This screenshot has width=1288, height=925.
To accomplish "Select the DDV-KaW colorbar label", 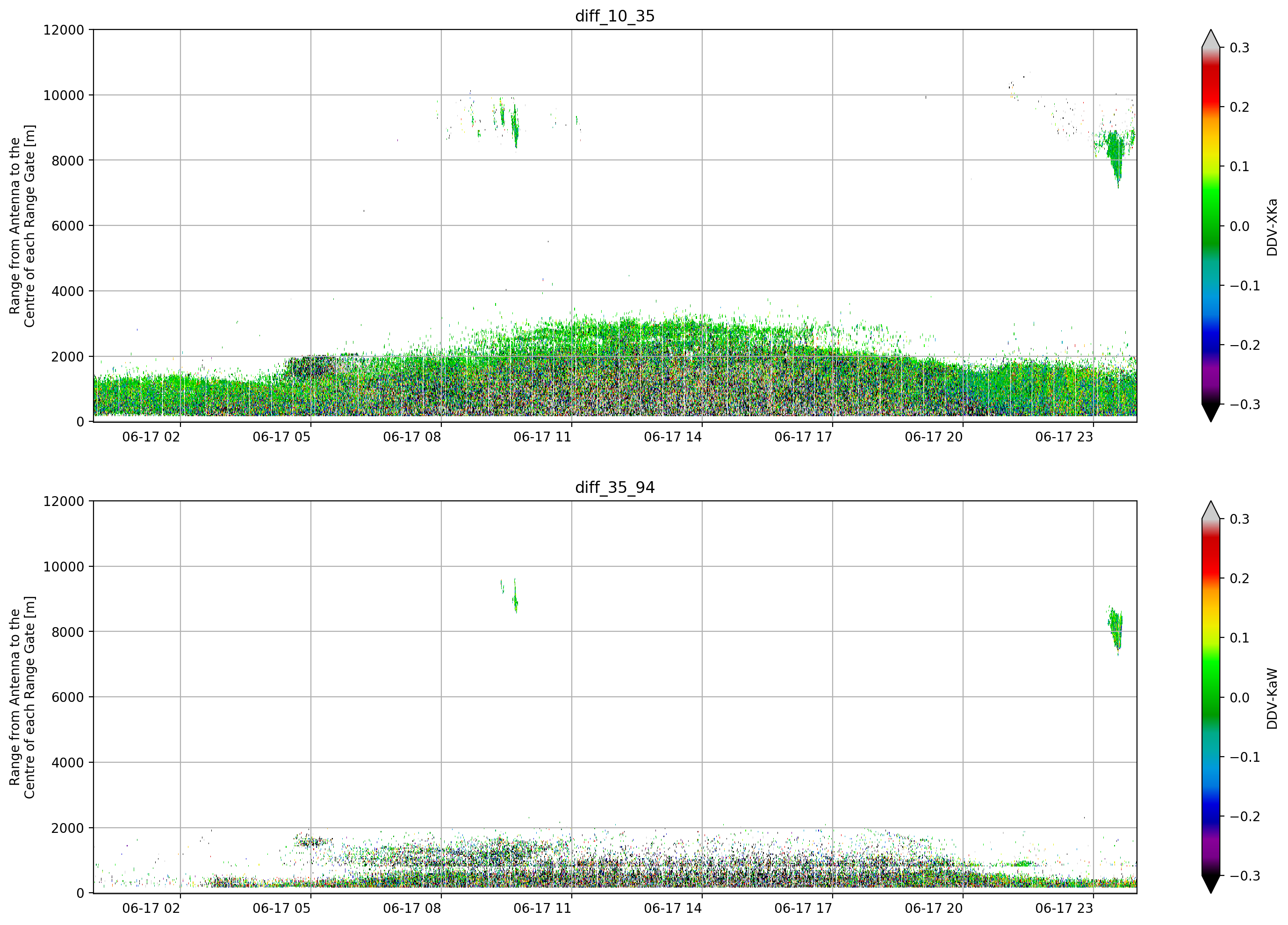I will point(1272,698).
